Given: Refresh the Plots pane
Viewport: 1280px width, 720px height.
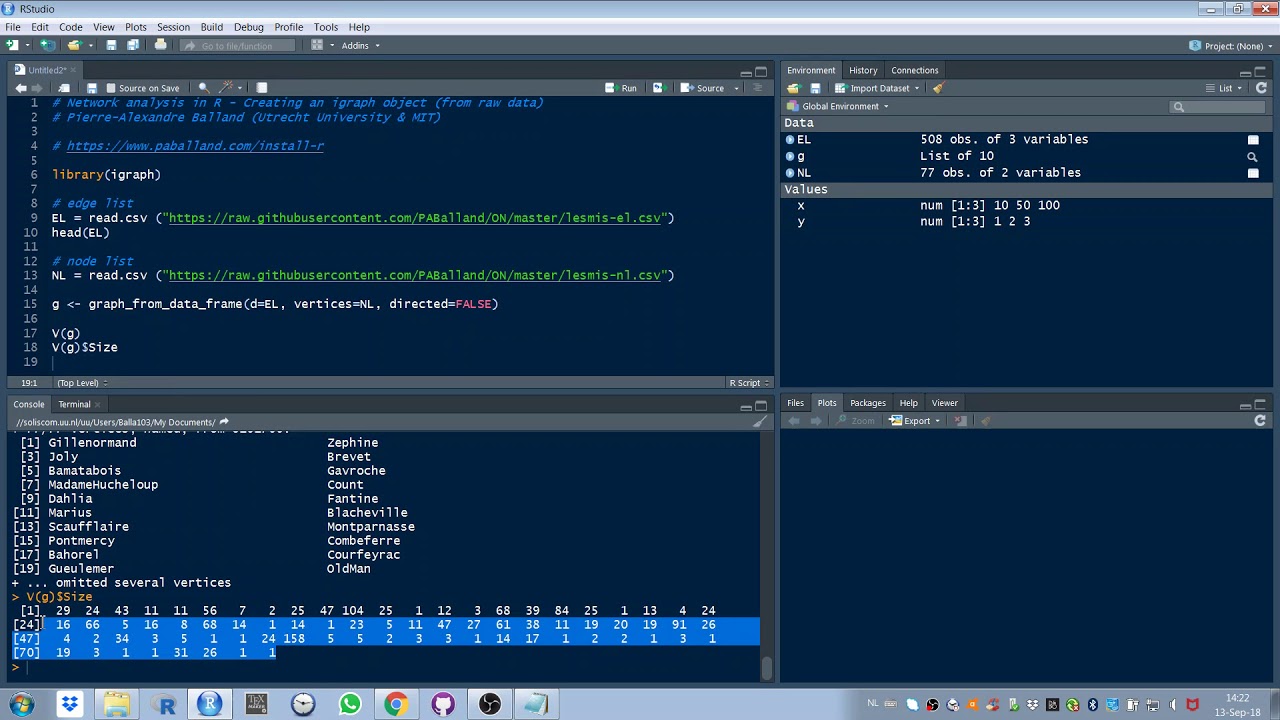Looking at the screenshot, I should [1260, 421].
